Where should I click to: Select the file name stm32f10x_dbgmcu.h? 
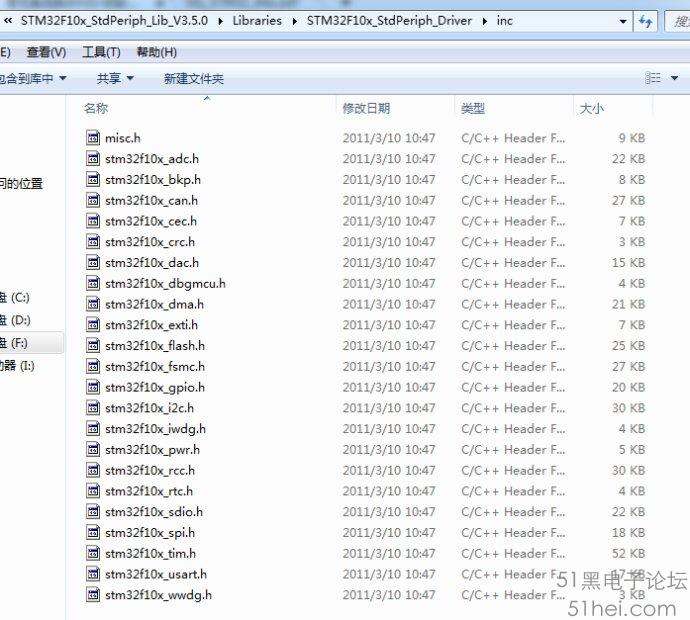point(165,283)
